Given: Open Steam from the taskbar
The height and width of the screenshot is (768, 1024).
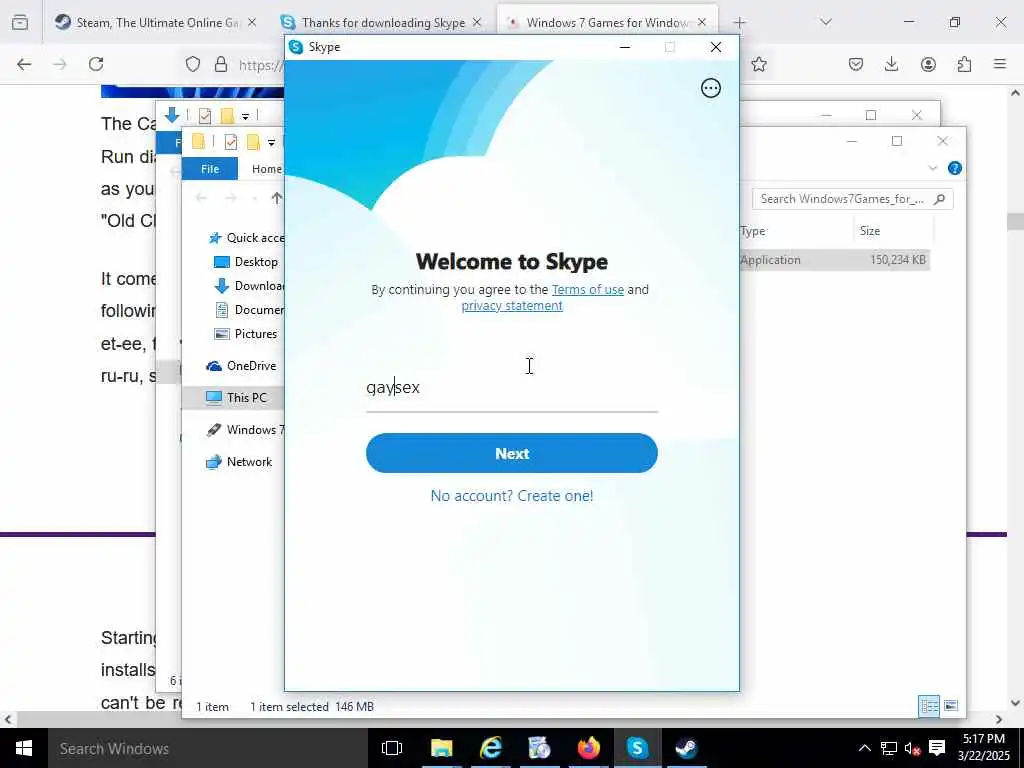Looking at the screenshot, I should pos(686,748).
